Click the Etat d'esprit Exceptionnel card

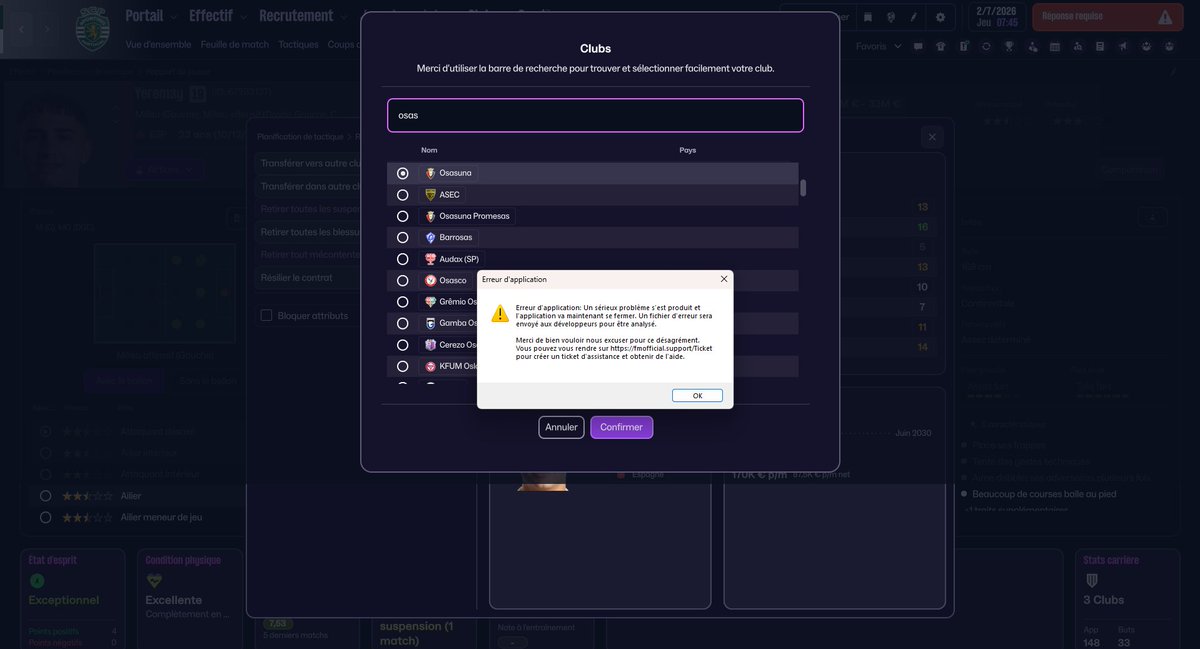click(73, 598)
